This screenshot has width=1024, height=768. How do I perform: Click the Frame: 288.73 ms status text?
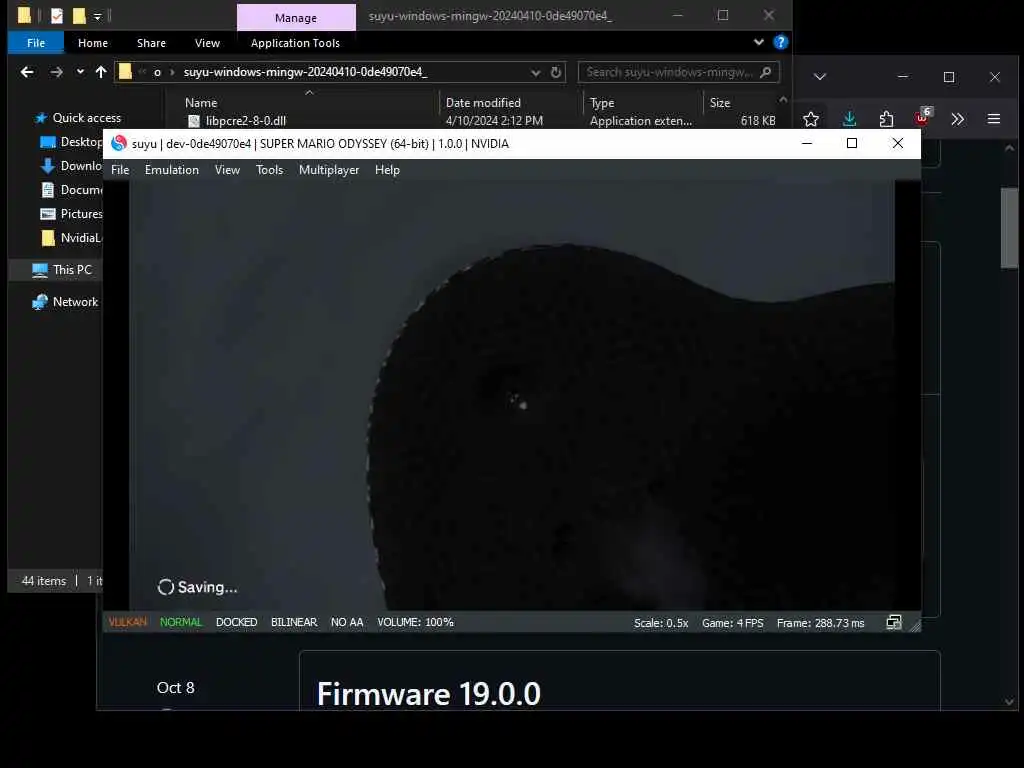click(x=820, y=623)
